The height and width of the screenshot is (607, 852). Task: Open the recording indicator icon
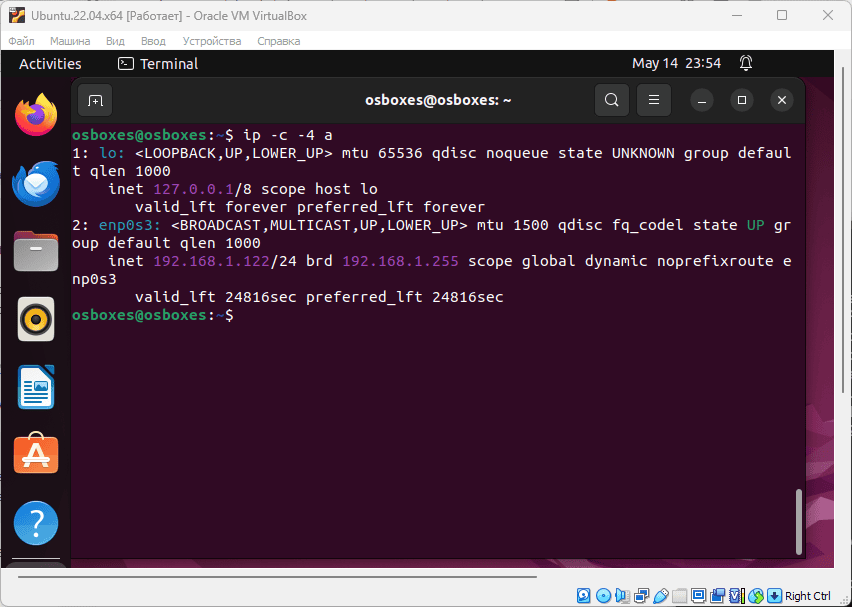point(718,596)
